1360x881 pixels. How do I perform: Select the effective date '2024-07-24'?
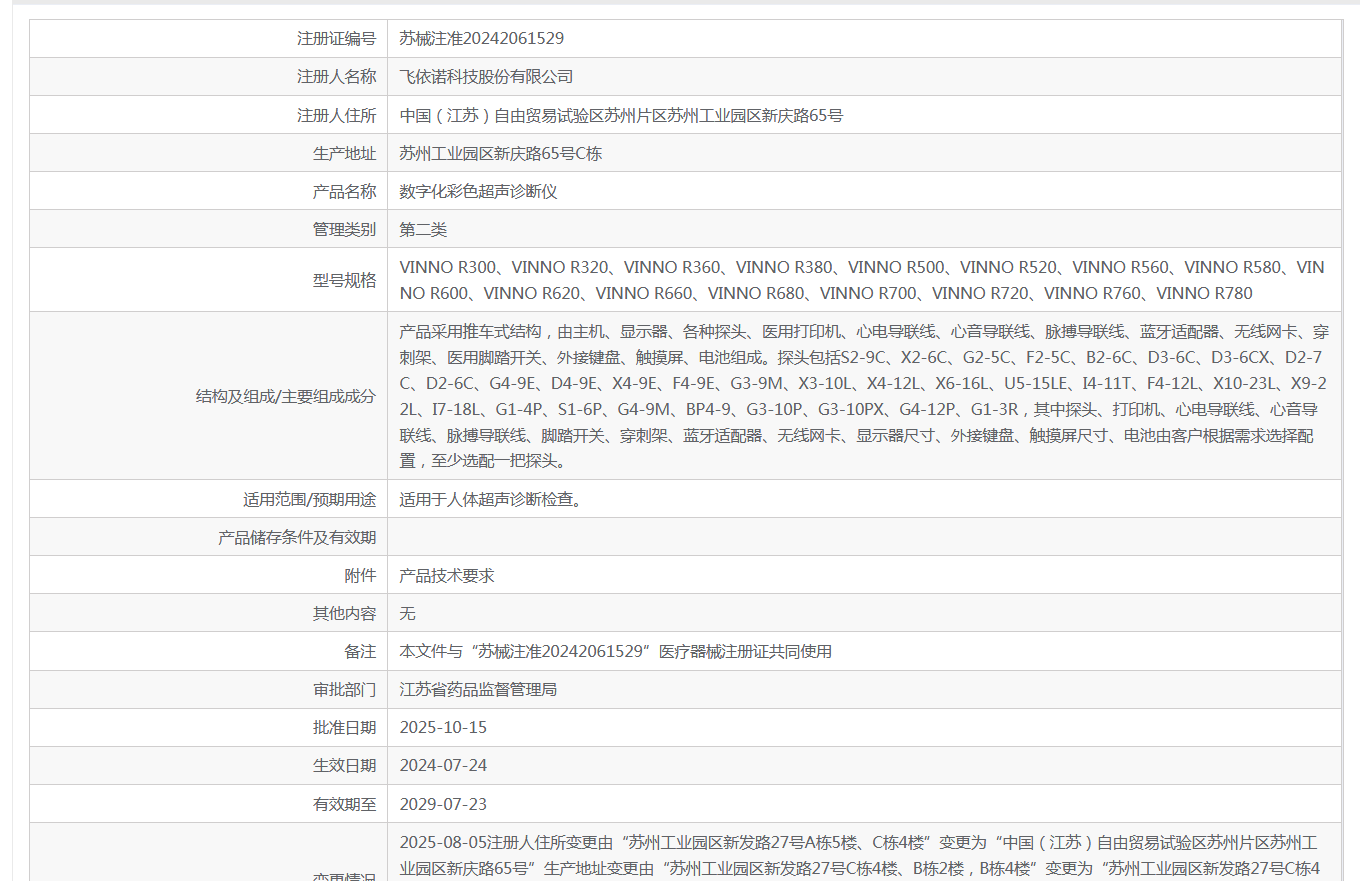tap(443, 765)
